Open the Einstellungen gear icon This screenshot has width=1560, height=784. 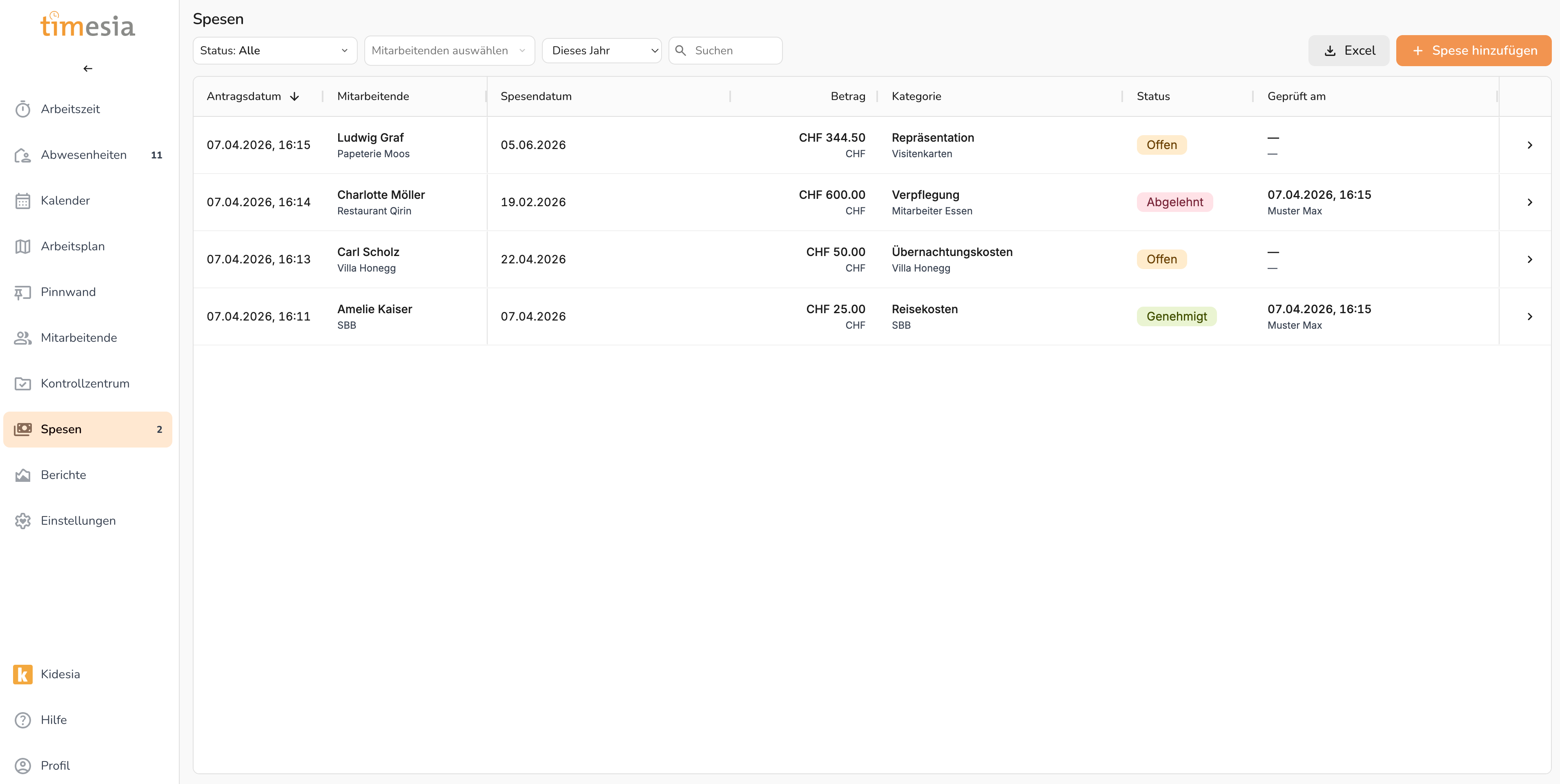tap(22, 521)
